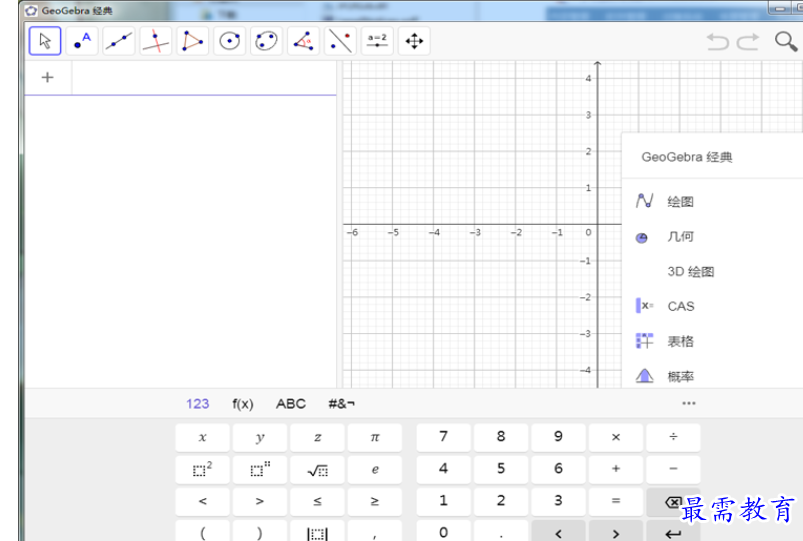Select the Move arrow tool
The width and height of the screenshot is (803, 541).
45,41
